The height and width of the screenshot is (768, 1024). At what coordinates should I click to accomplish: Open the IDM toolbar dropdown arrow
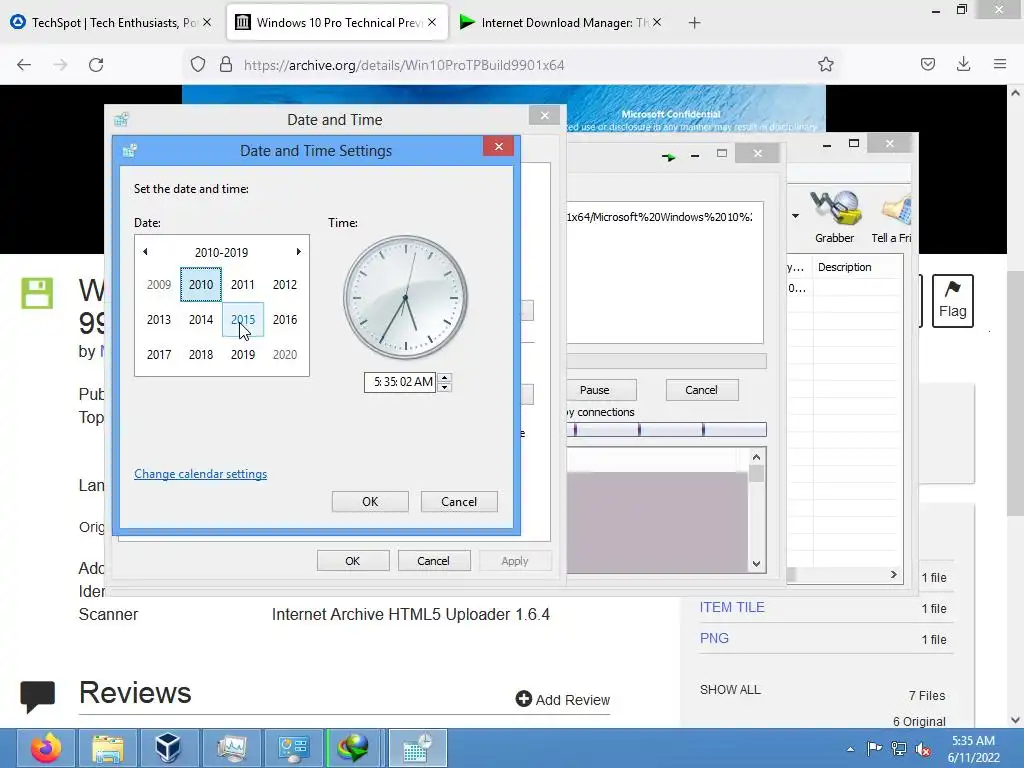point(795,216)
